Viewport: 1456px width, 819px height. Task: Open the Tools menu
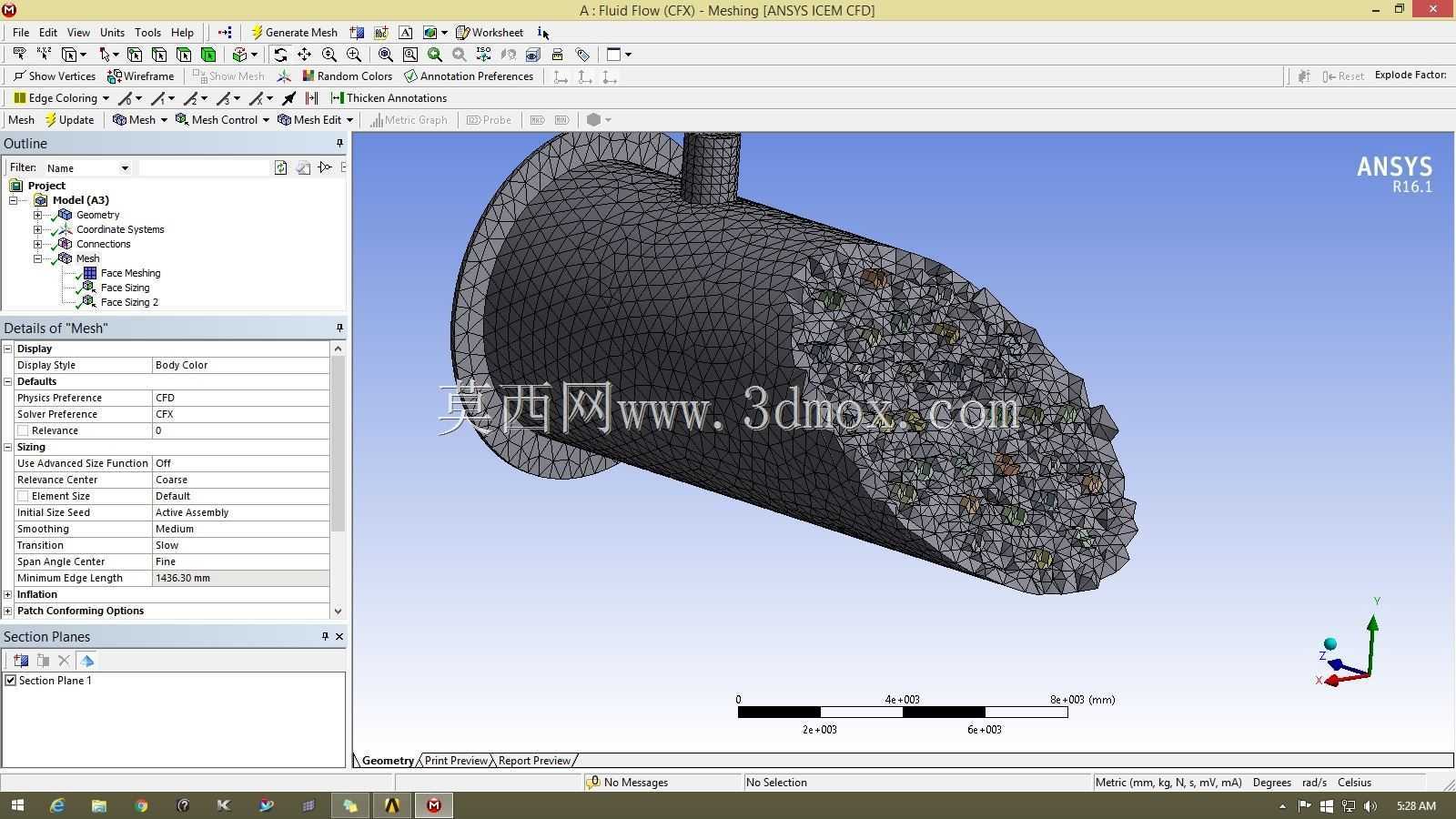[147, 33]
